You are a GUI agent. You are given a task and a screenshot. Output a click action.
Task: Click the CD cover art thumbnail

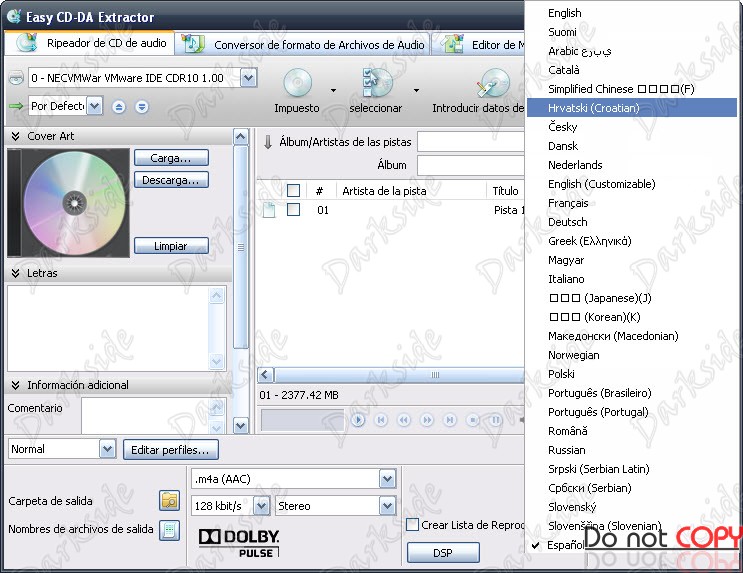pos(69,203)
